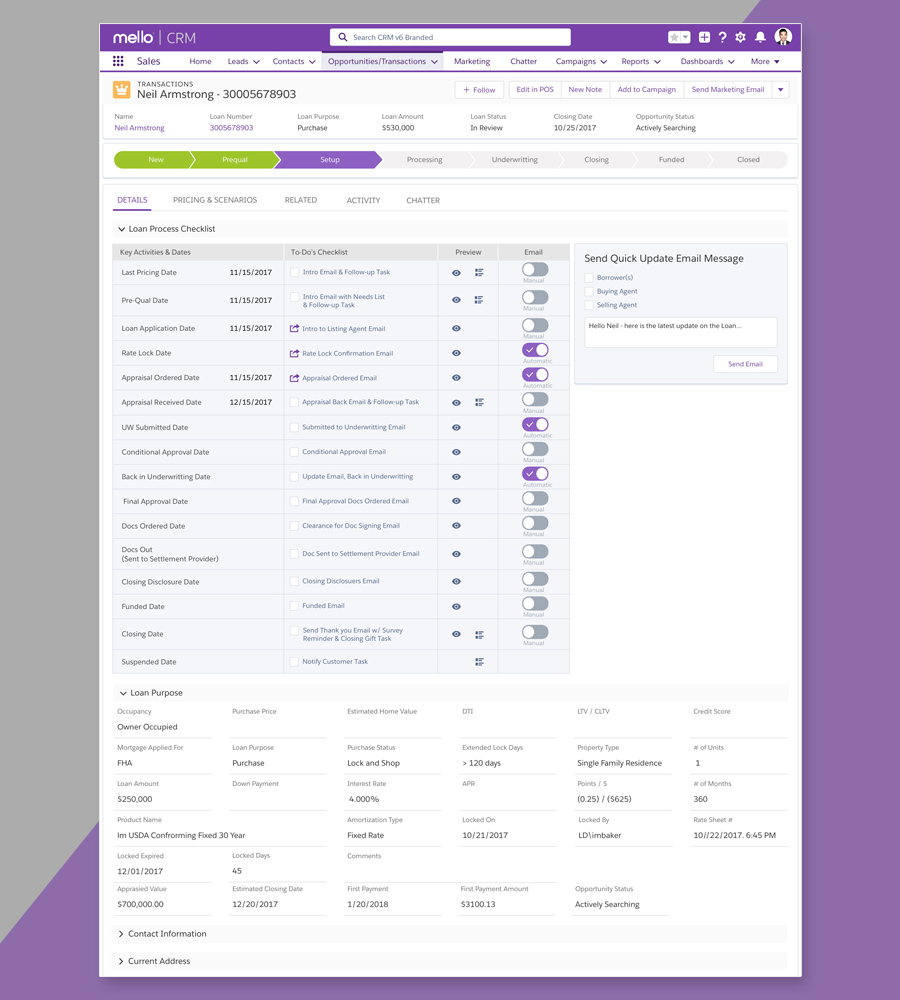Check the Selling Agent checkbox

point(589,305)
